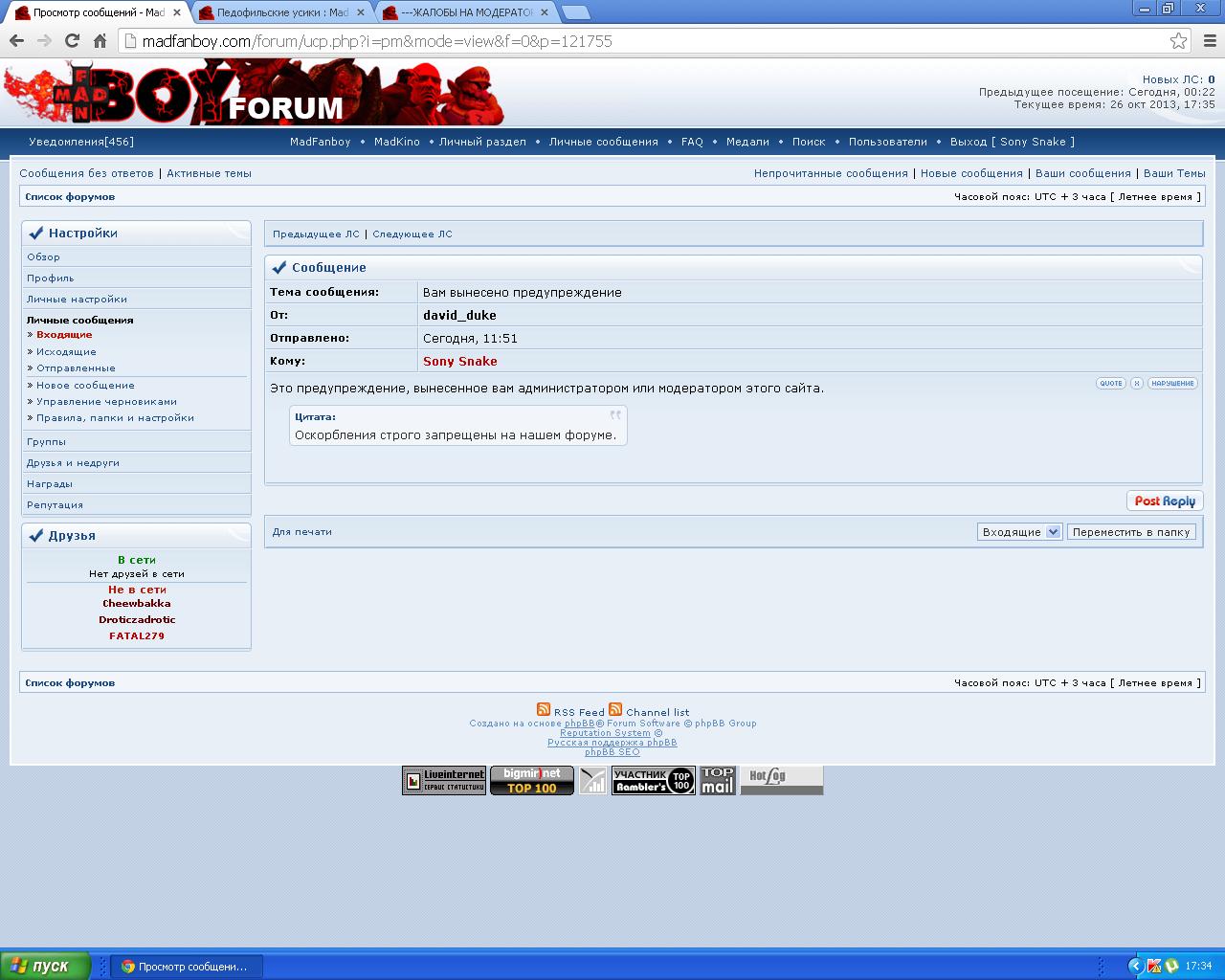Screen dimensions: 1225x980
Task: Open the Chrome menu hamburger icon
Action: click(x=1209, y=41)
